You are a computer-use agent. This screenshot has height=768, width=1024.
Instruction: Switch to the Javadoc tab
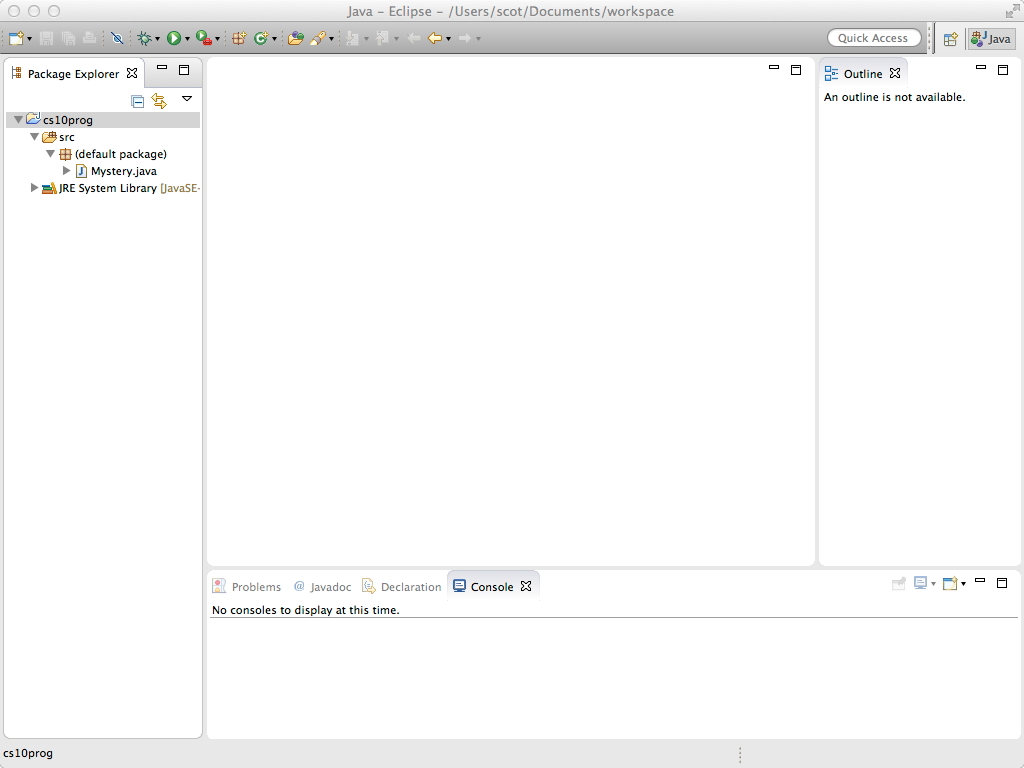click(x=323, y=586)
